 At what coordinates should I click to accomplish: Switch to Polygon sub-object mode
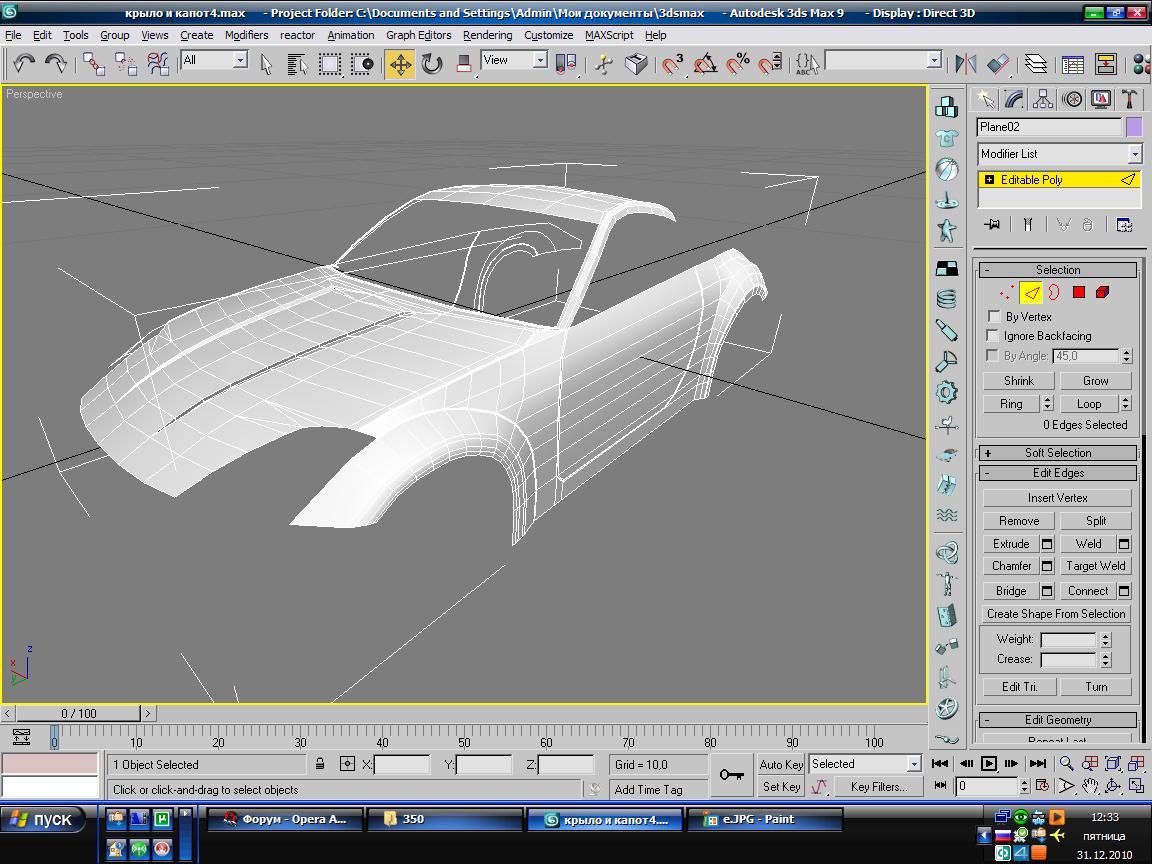tap(1078, 293)
